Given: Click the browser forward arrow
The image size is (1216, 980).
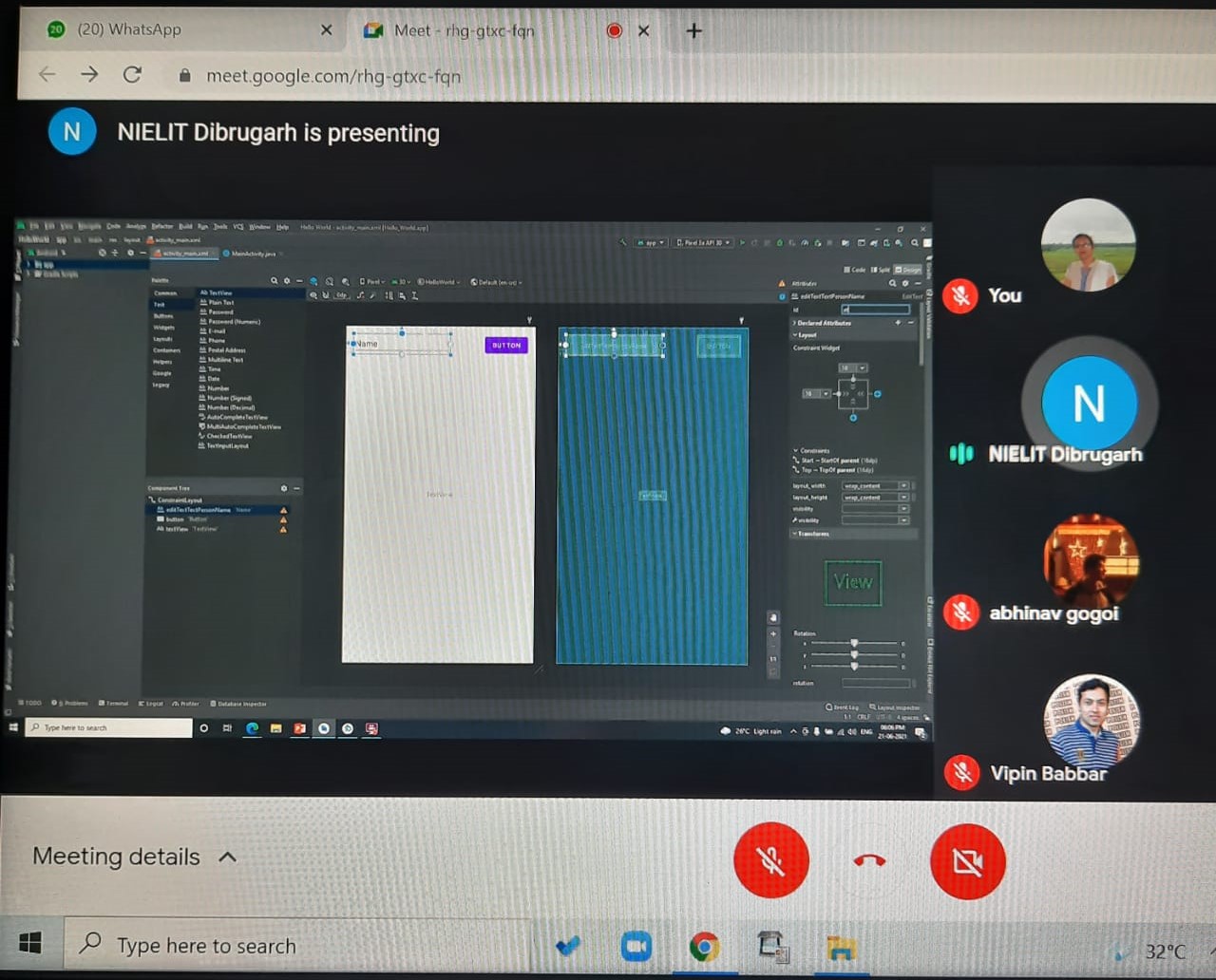Looking at the screenshot, I should 89,74.
